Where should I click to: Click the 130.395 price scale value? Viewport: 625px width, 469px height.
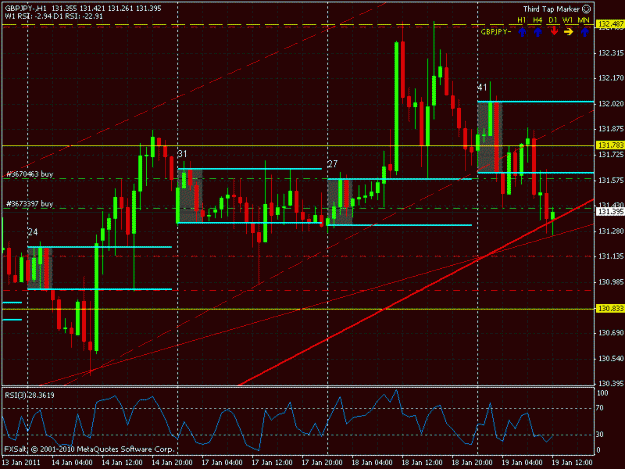tap(611, 383)
